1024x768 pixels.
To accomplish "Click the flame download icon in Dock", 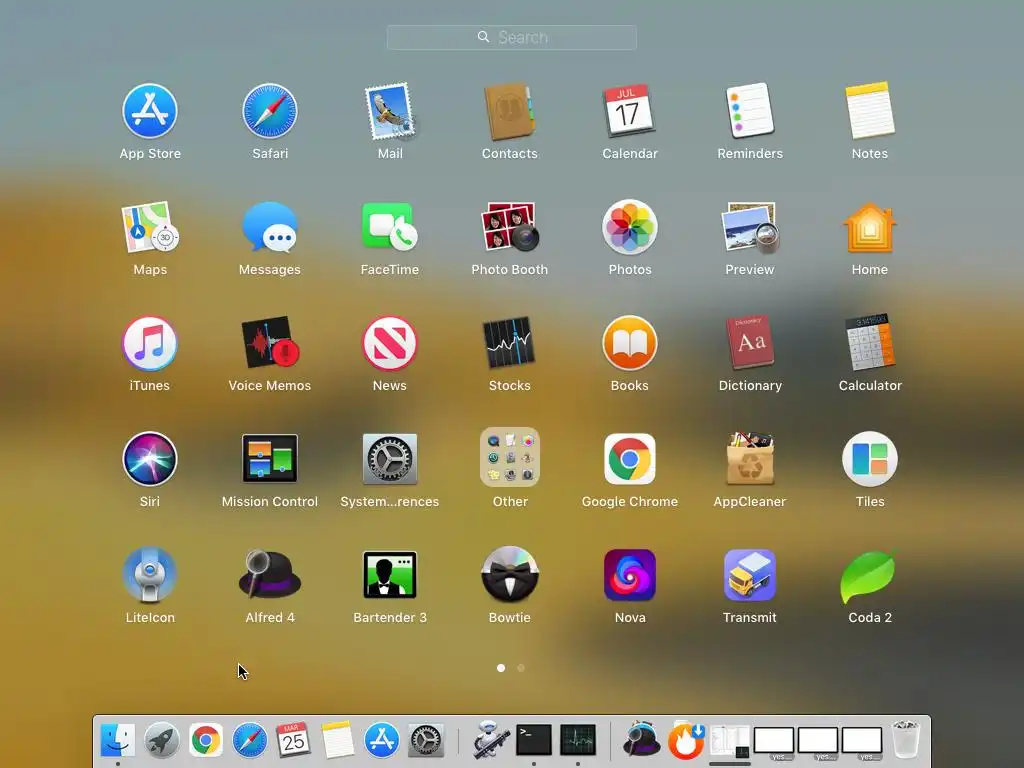I will point(685,740).
